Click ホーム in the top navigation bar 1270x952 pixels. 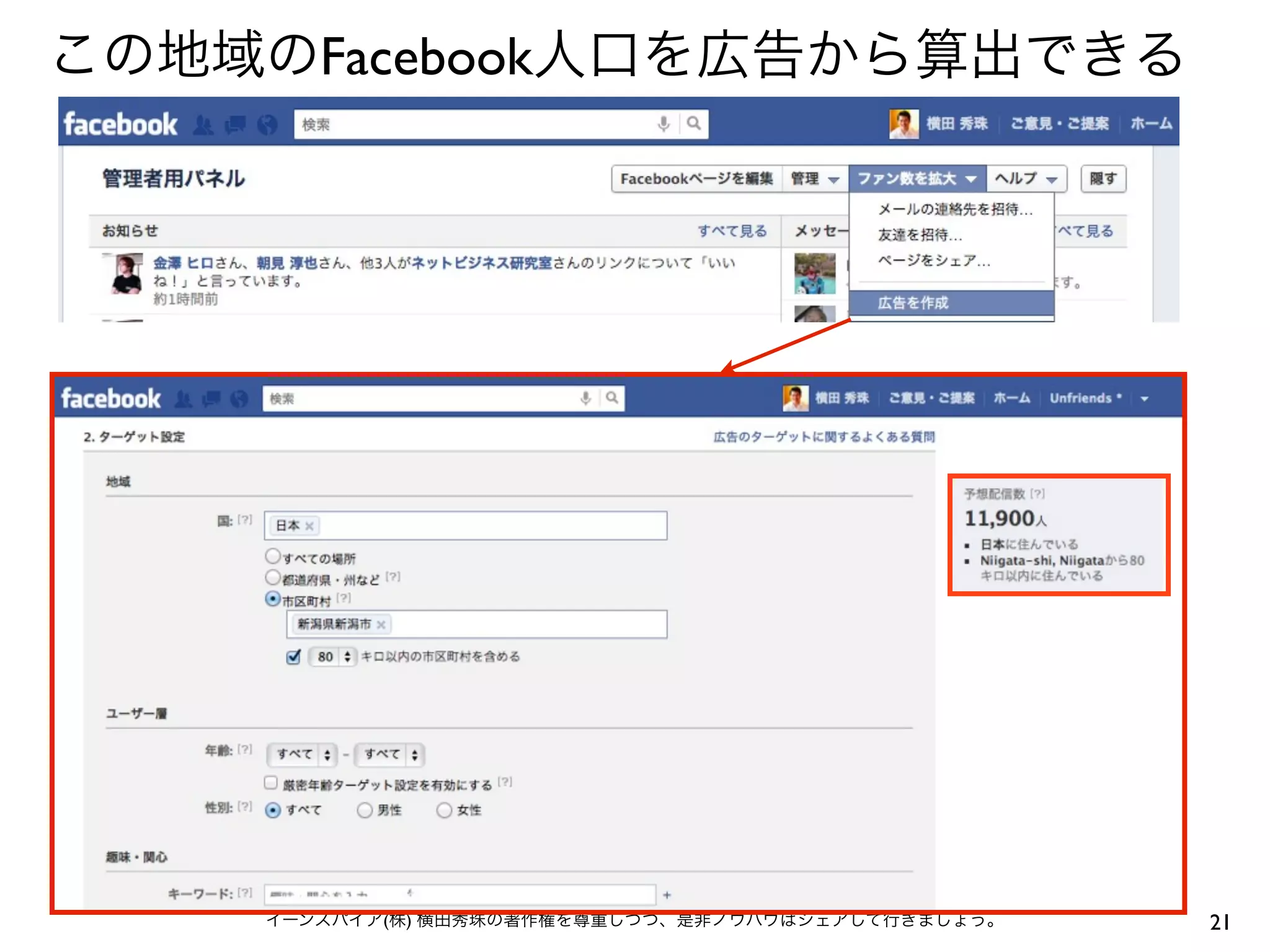pos(1151,123)
